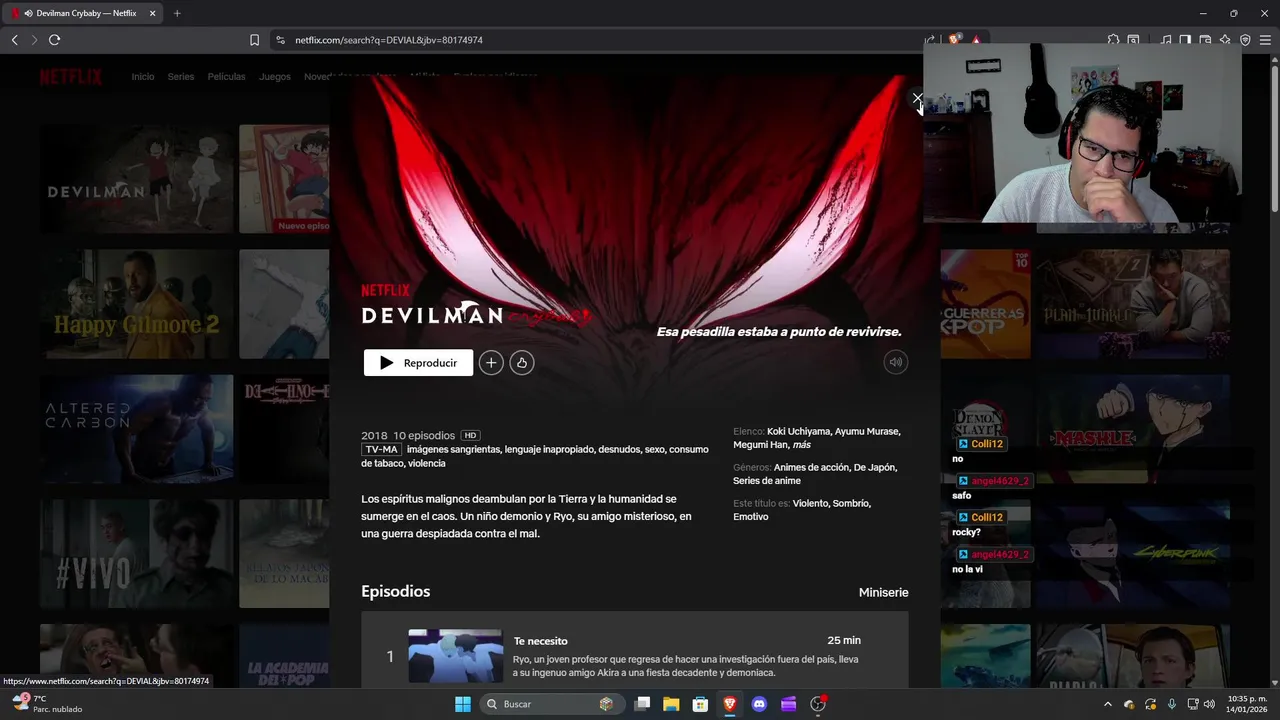1280x720 pixels.
Task: Open Altered Carbon thumbnail
Action: (x=136, y=429)
